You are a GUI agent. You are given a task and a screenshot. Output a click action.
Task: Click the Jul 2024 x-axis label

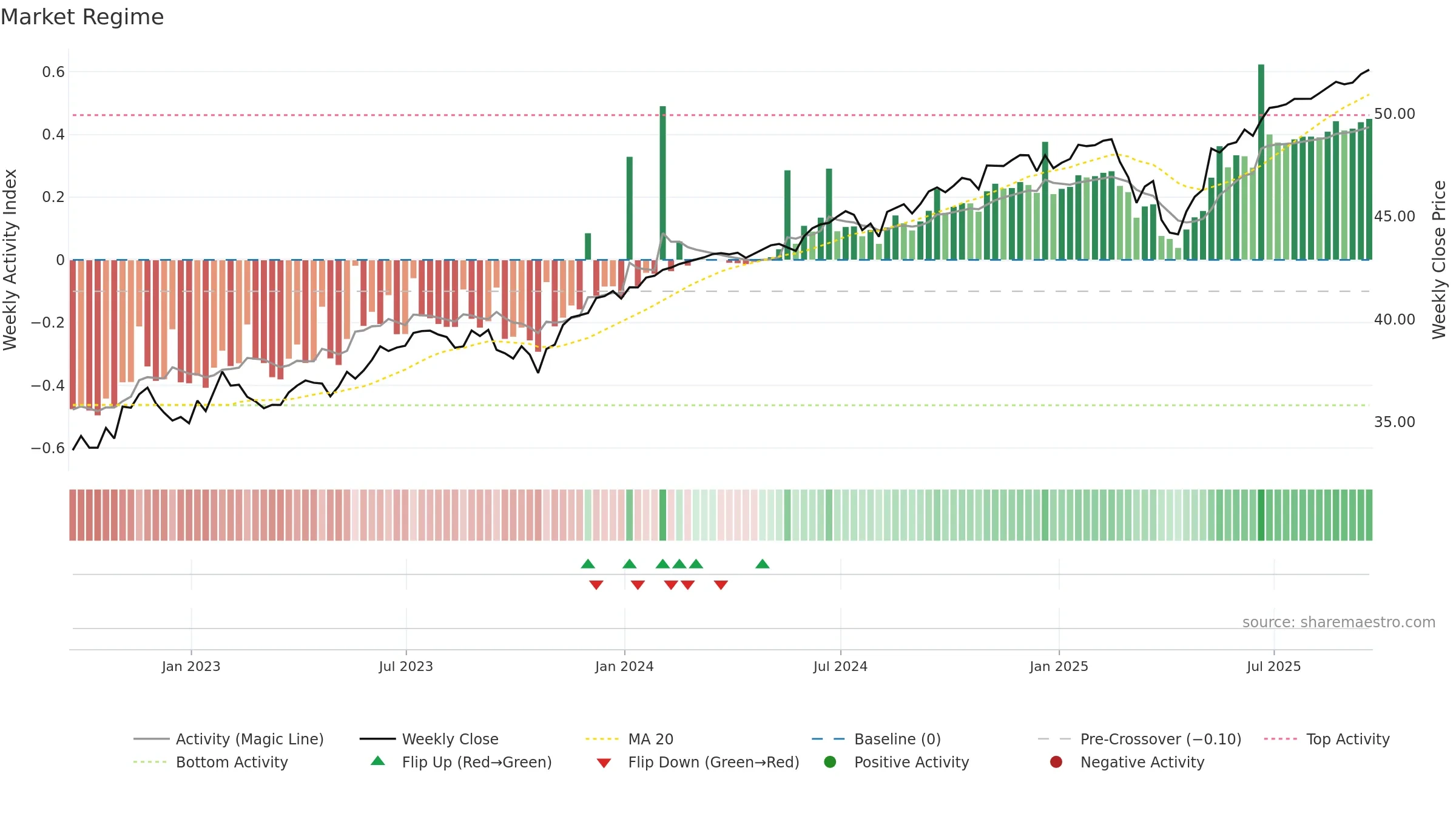pyautogui.click(x=840, y=666)
